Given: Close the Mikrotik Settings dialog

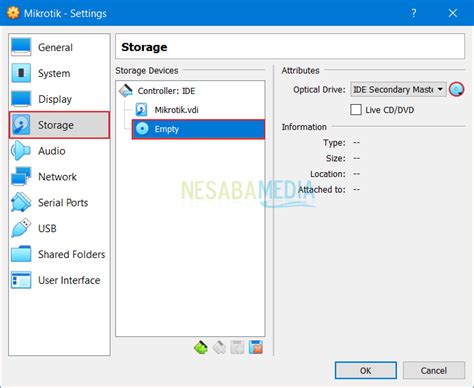Looking at the screenshot, I should point(452,13).
